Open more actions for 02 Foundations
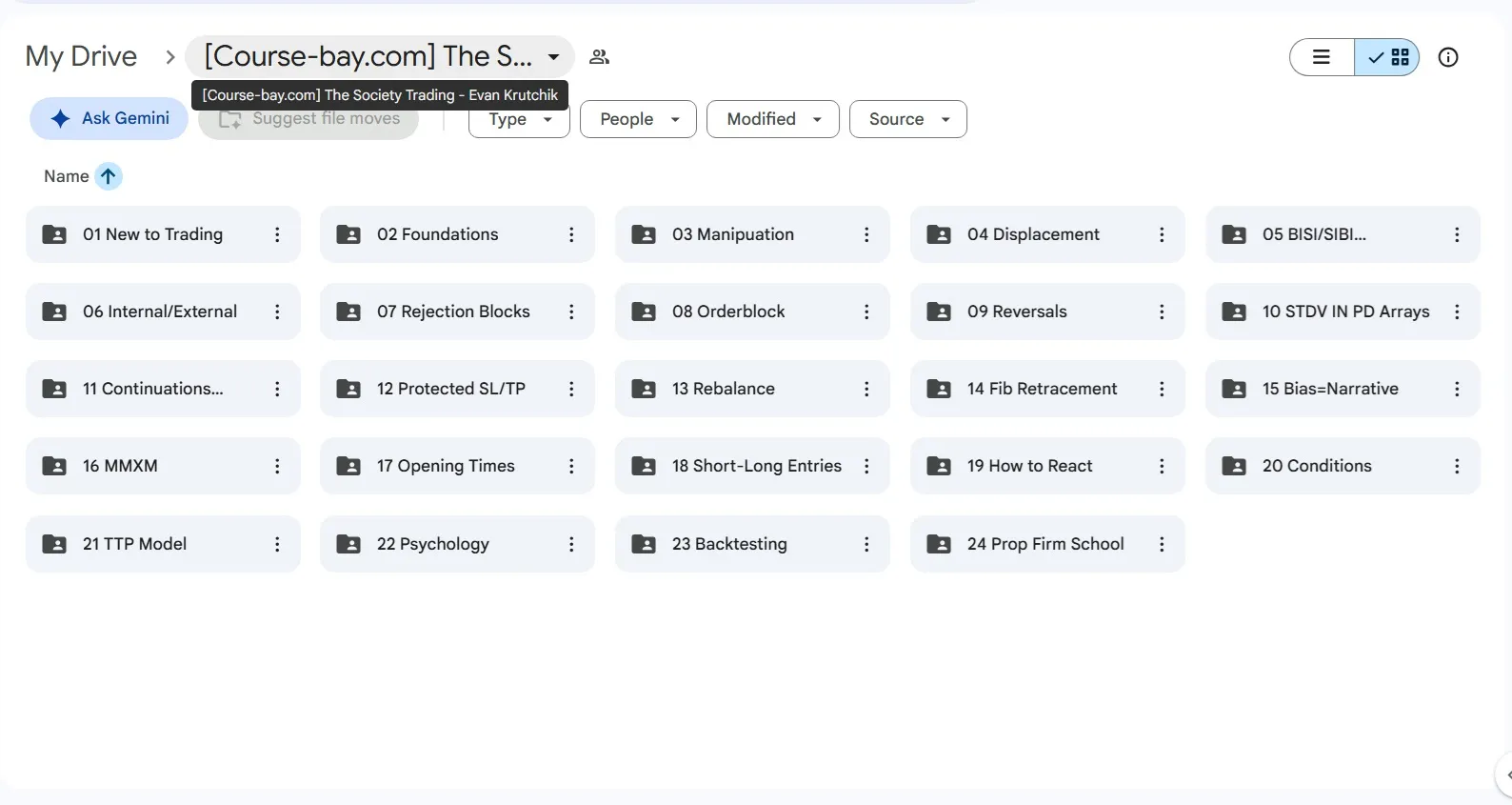Screen dimensions: 1512x805 tap(571, 234)
